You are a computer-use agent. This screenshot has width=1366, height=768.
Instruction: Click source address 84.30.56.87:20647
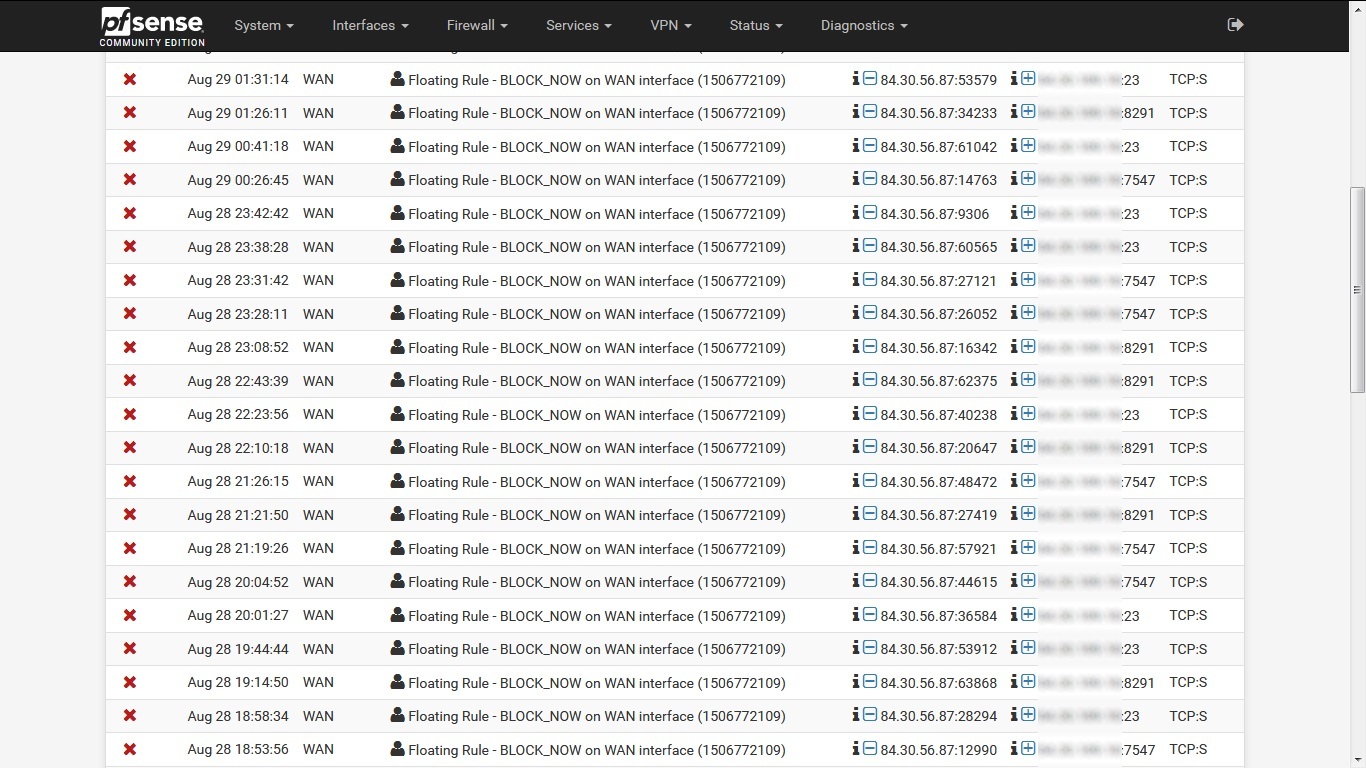939,448
